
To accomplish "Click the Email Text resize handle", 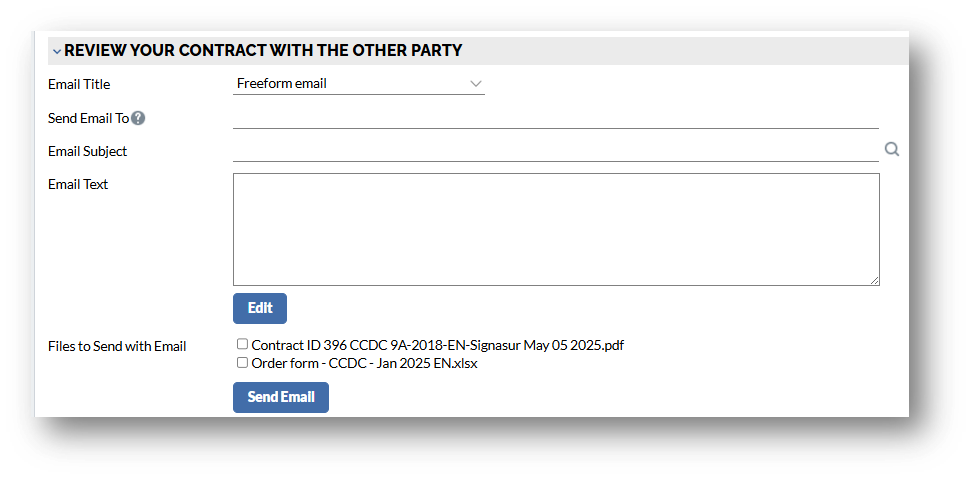I will 875,281.
